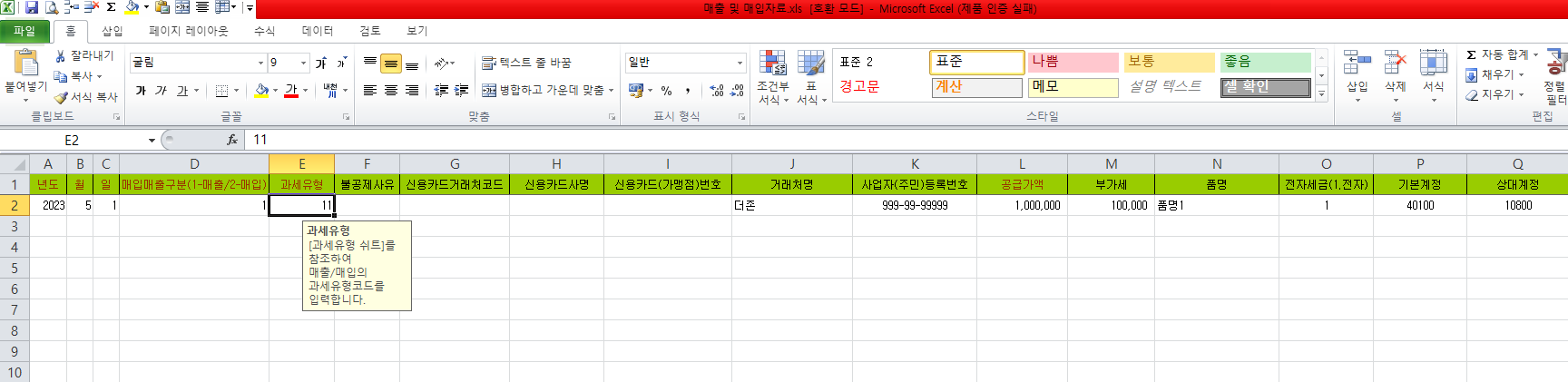Click the paste icon in quick access toolbar
This screenshot has width=1568, height=382.
point(162,7)
